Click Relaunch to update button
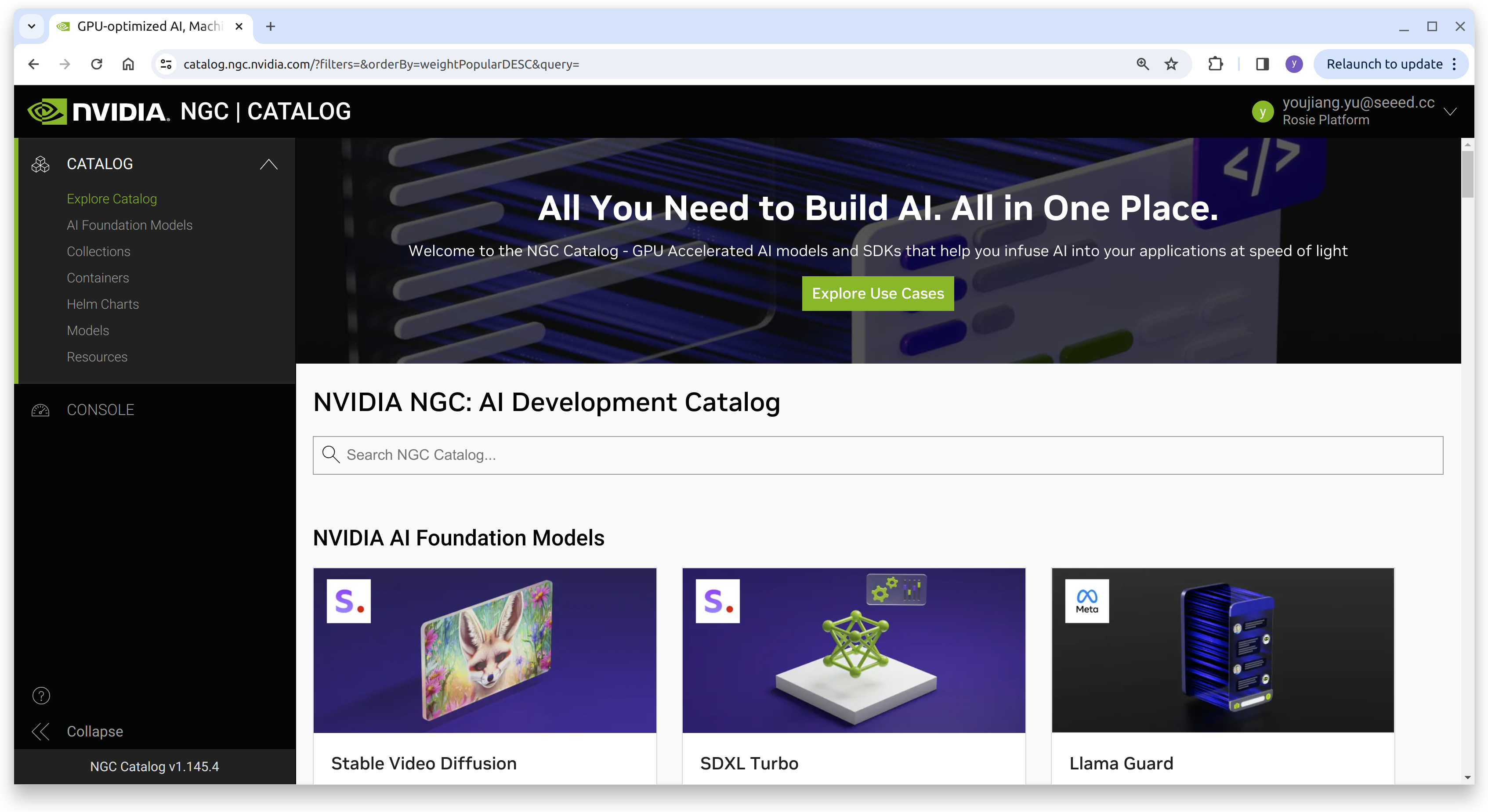1488x812 pixels. pos(1384,64)
